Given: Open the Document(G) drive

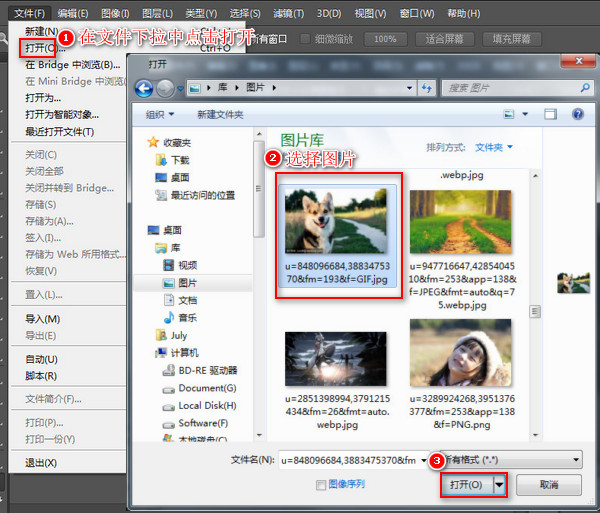Looking at the screenshot, I should pos(200,388).
